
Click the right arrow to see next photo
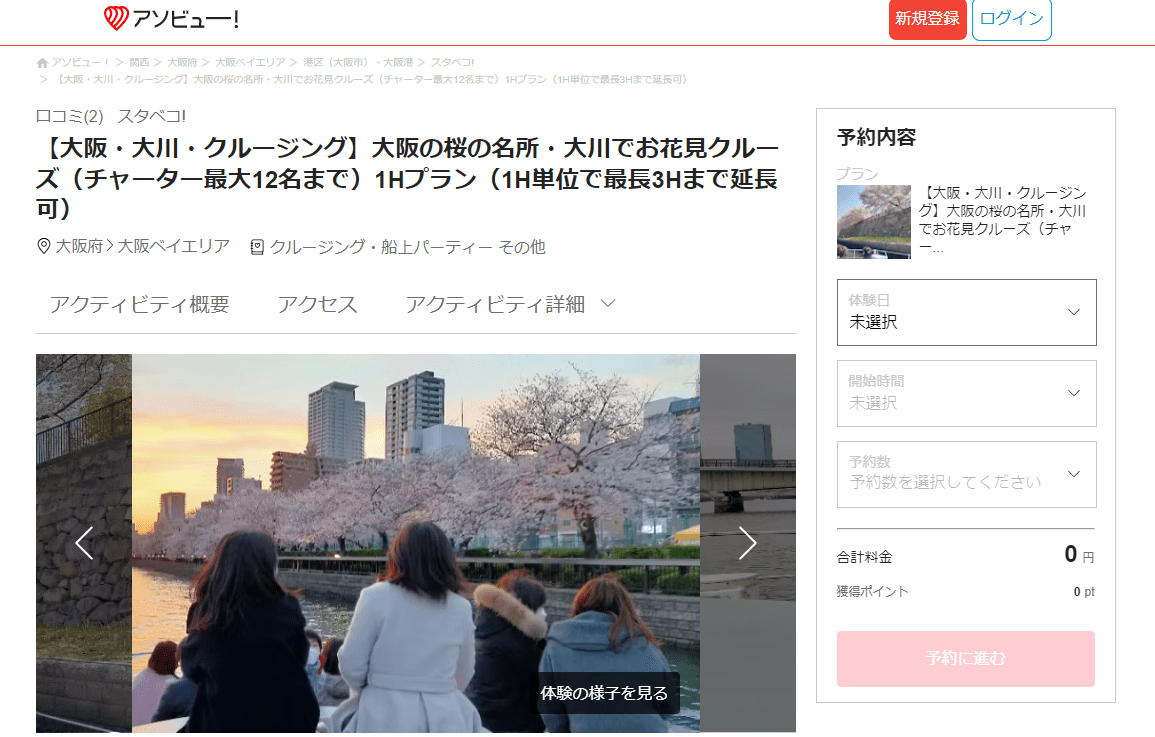click(747, 543)
